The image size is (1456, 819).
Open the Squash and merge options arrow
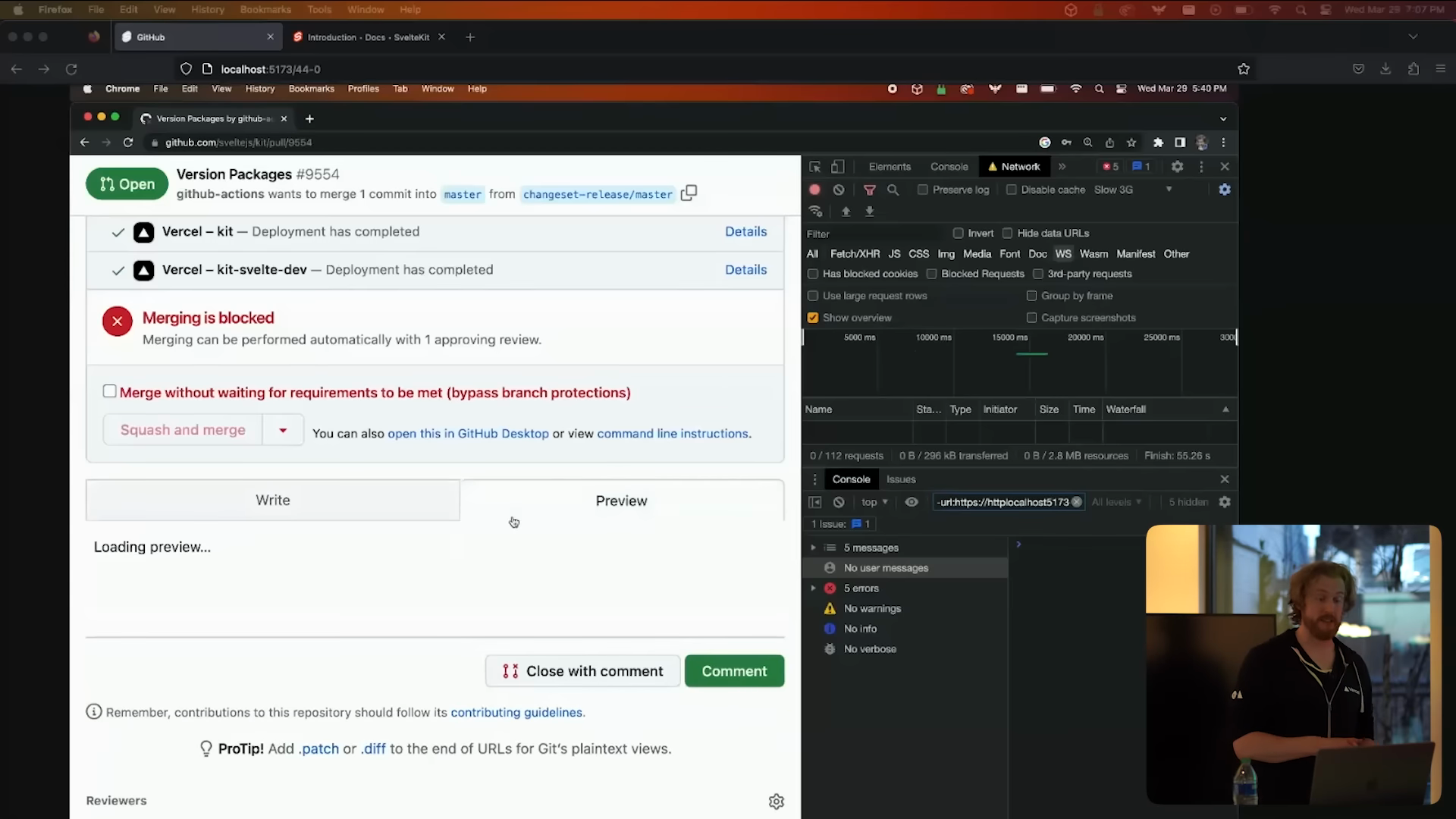[x=283, y=430]
